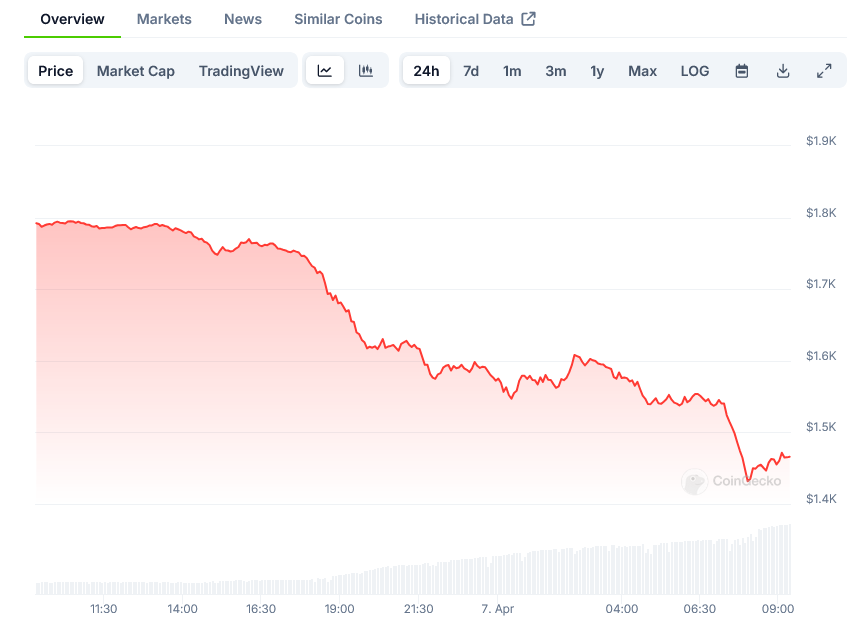Image resolution: width=847 pixels, height=627 pixels.
Task: Select the Market Cap chart mode
Action: pyautogui.click(x=136, y=71)
